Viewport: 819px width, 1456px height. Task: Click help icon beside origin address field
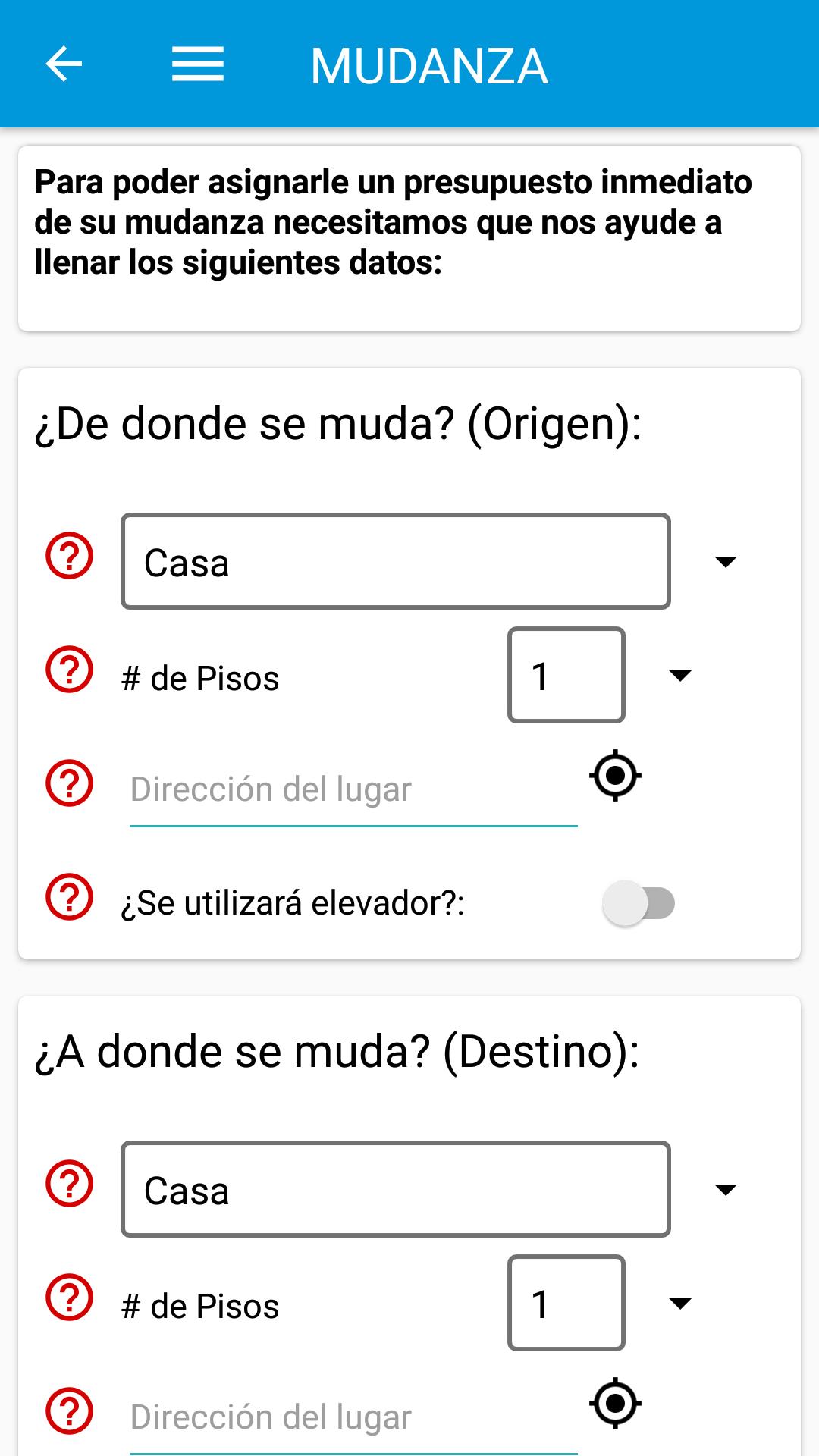click(70, 783)
